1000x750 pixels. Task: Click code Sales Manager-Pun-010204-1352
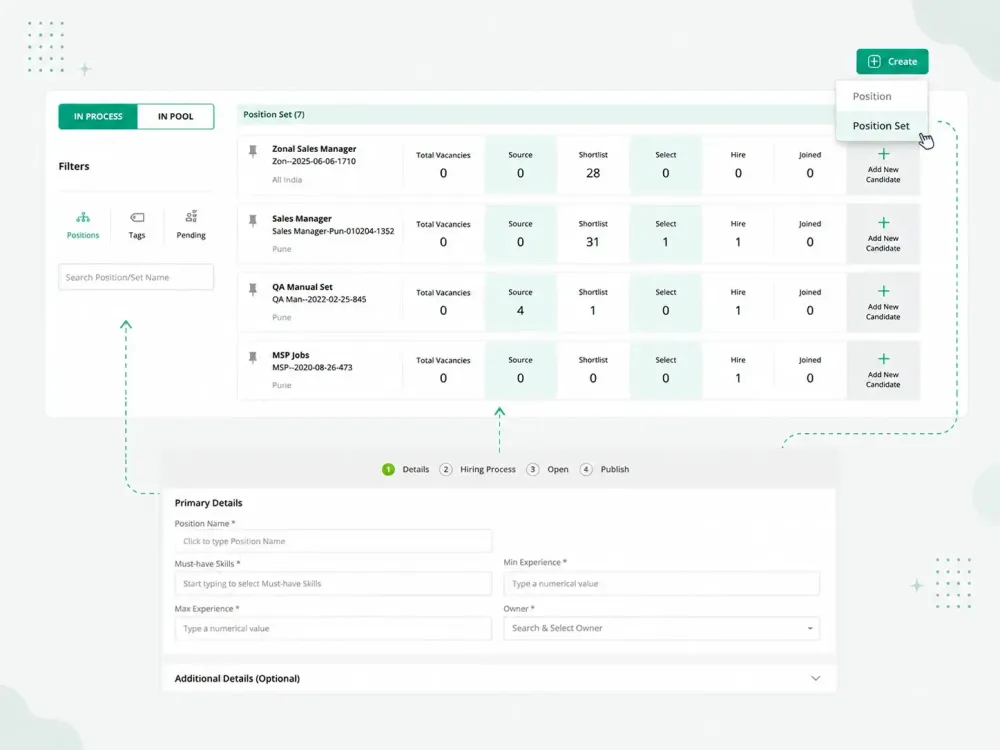point(333,231)
